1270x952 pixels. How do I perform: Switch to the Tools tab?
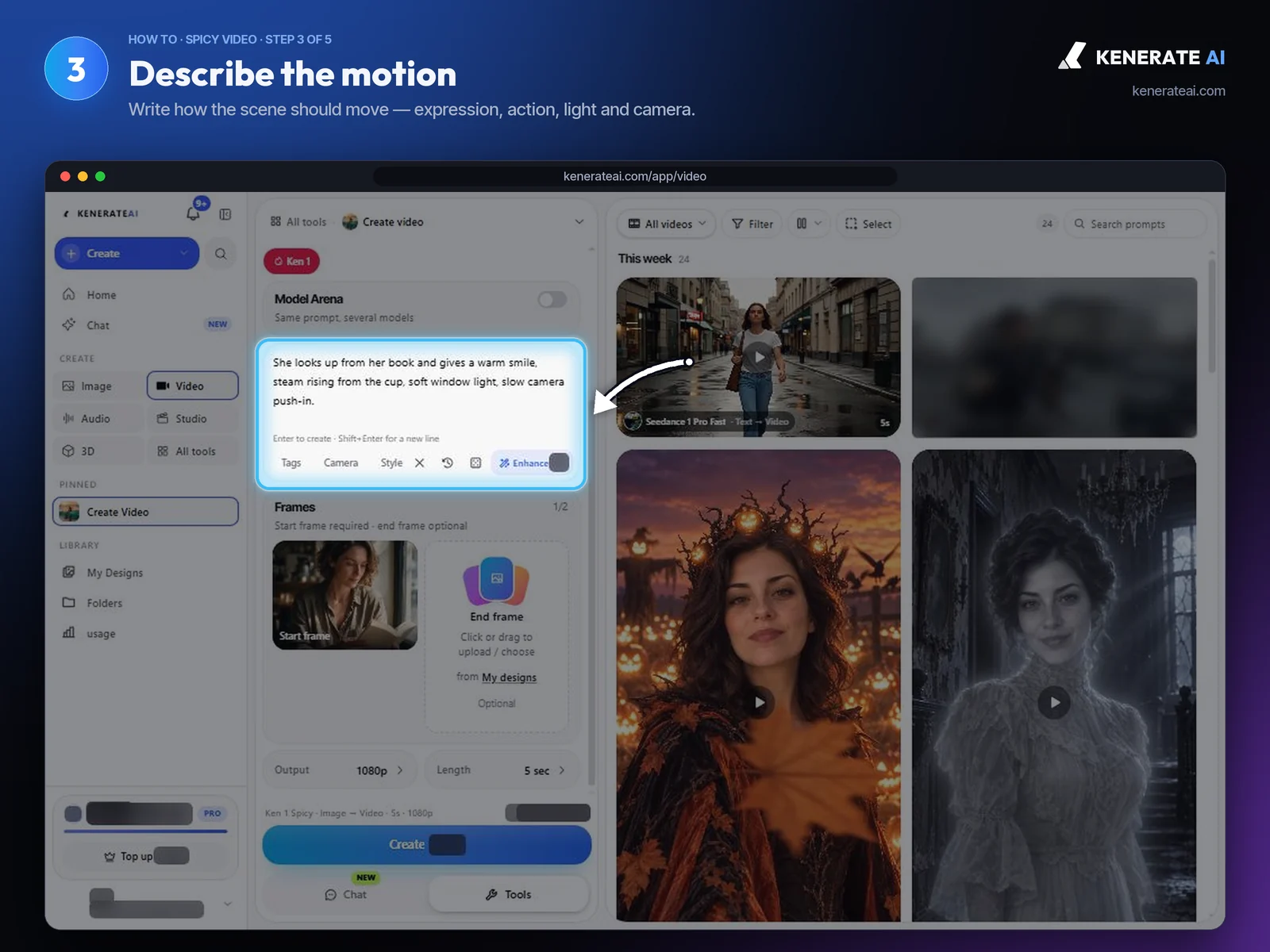point(508,894)
